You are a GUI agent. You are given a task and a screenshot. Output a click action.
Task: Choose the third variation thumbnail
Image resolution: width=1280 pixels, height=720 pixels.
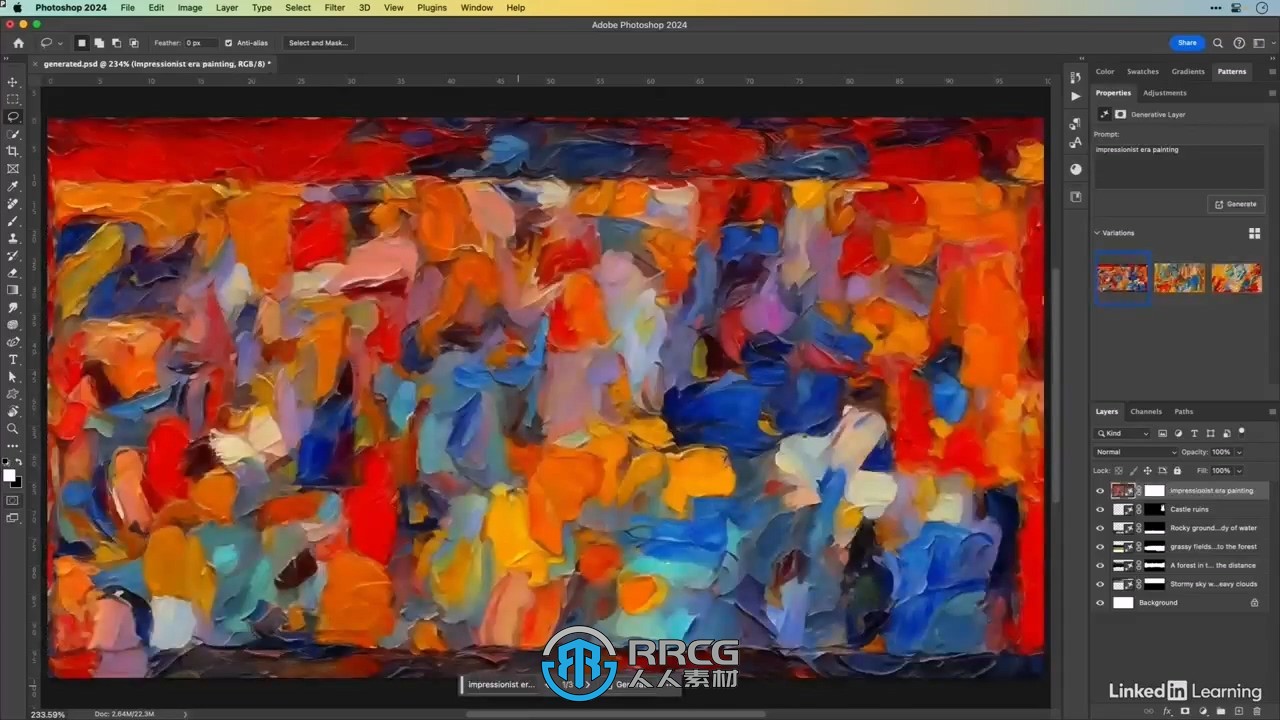pyautogui.click(x=1237, y=277)
